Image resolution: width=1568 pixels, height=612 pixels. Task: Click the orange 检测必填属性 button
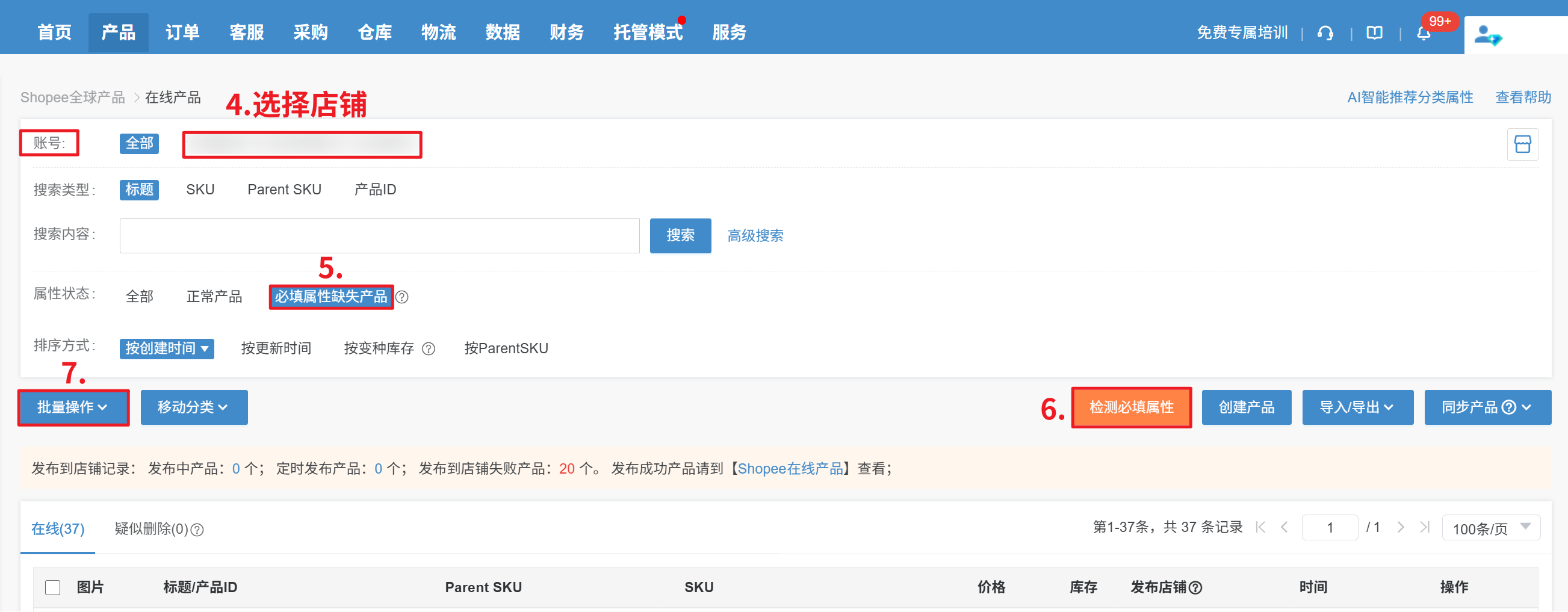coord(1131,407)
